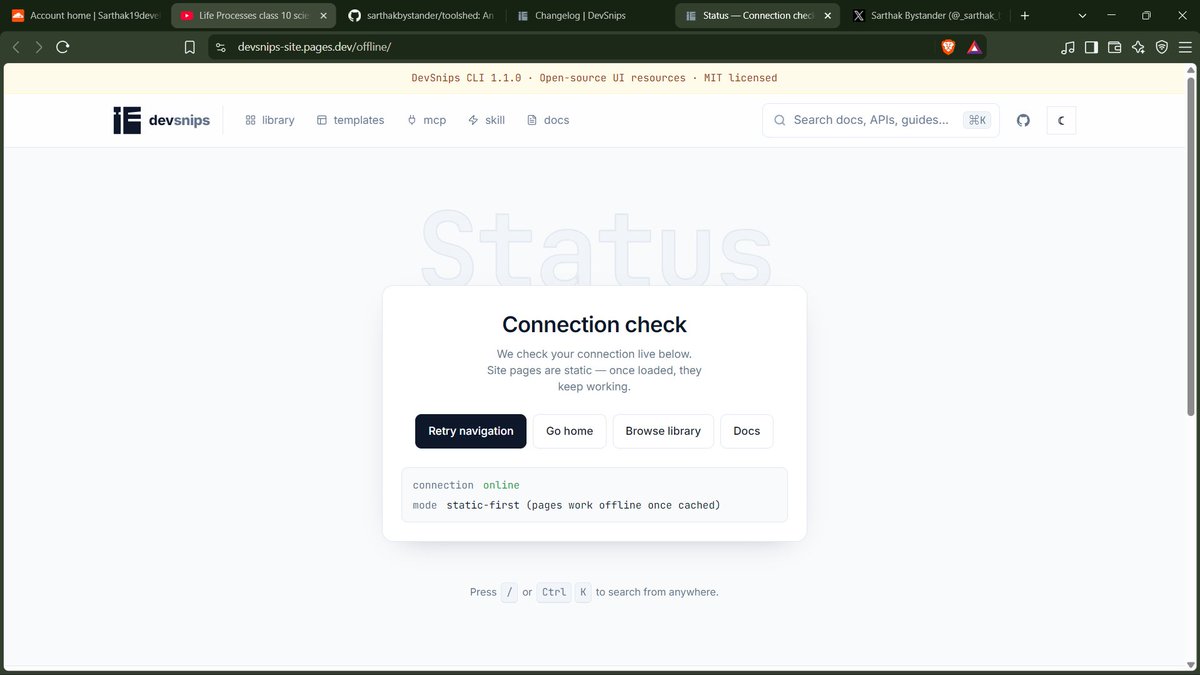Click the browser forward arrow
This screenshot has height=675, width=1200.
tap(39, 47)
